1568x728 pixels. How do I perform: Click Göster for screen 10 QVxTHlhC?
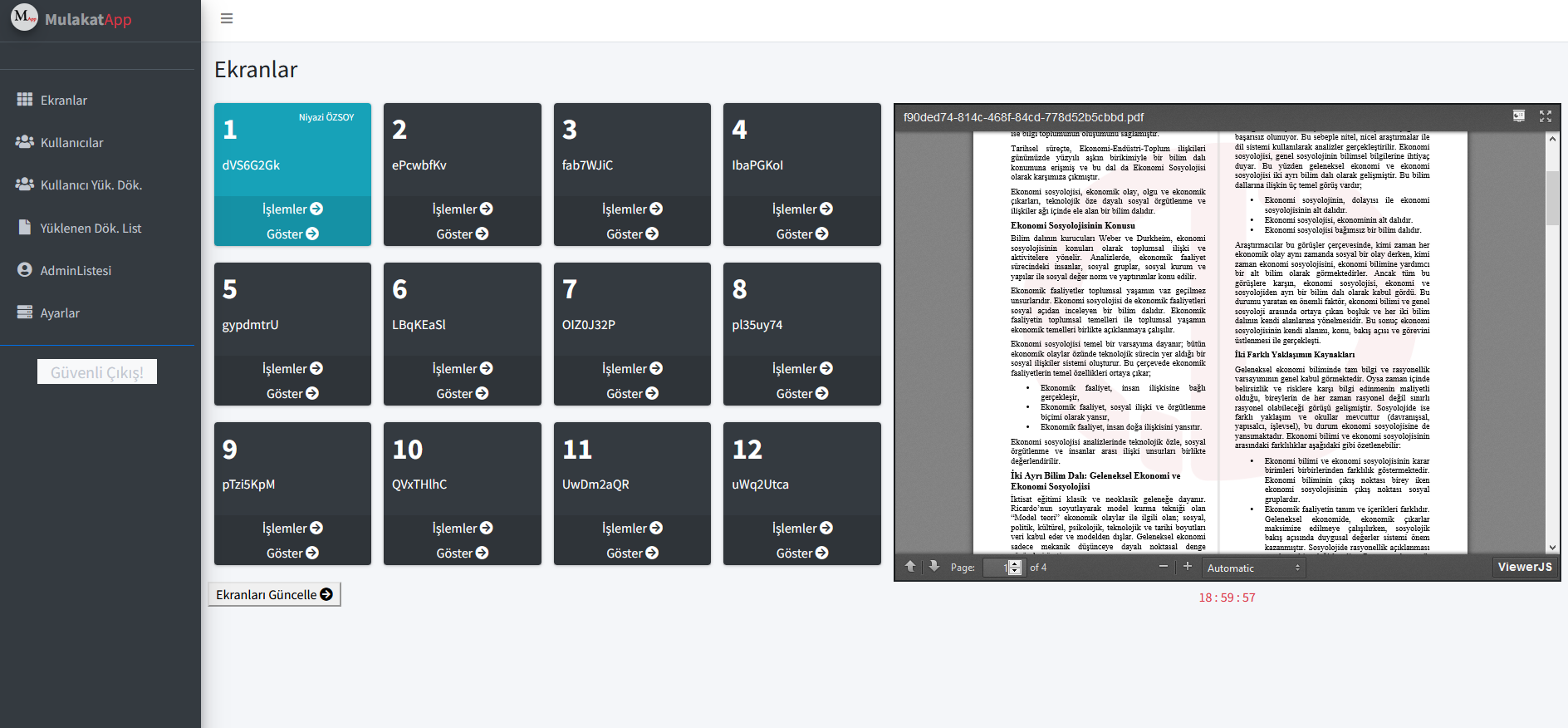click(x=463, y=553)
